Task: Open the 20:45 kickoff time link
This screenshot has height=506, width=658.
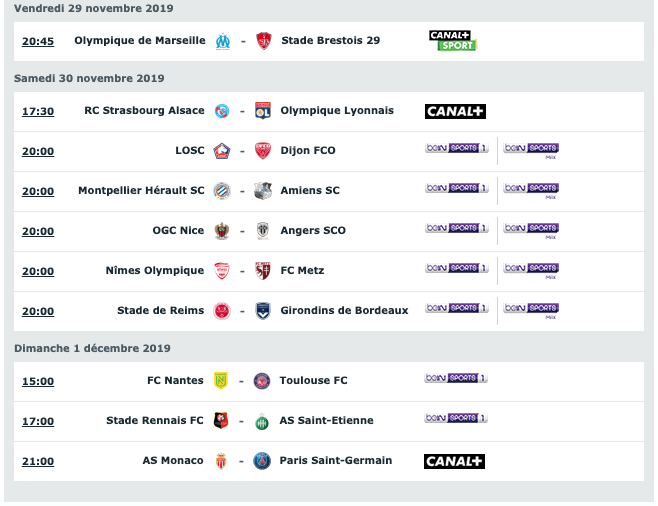Action: (x=38, y=42)
